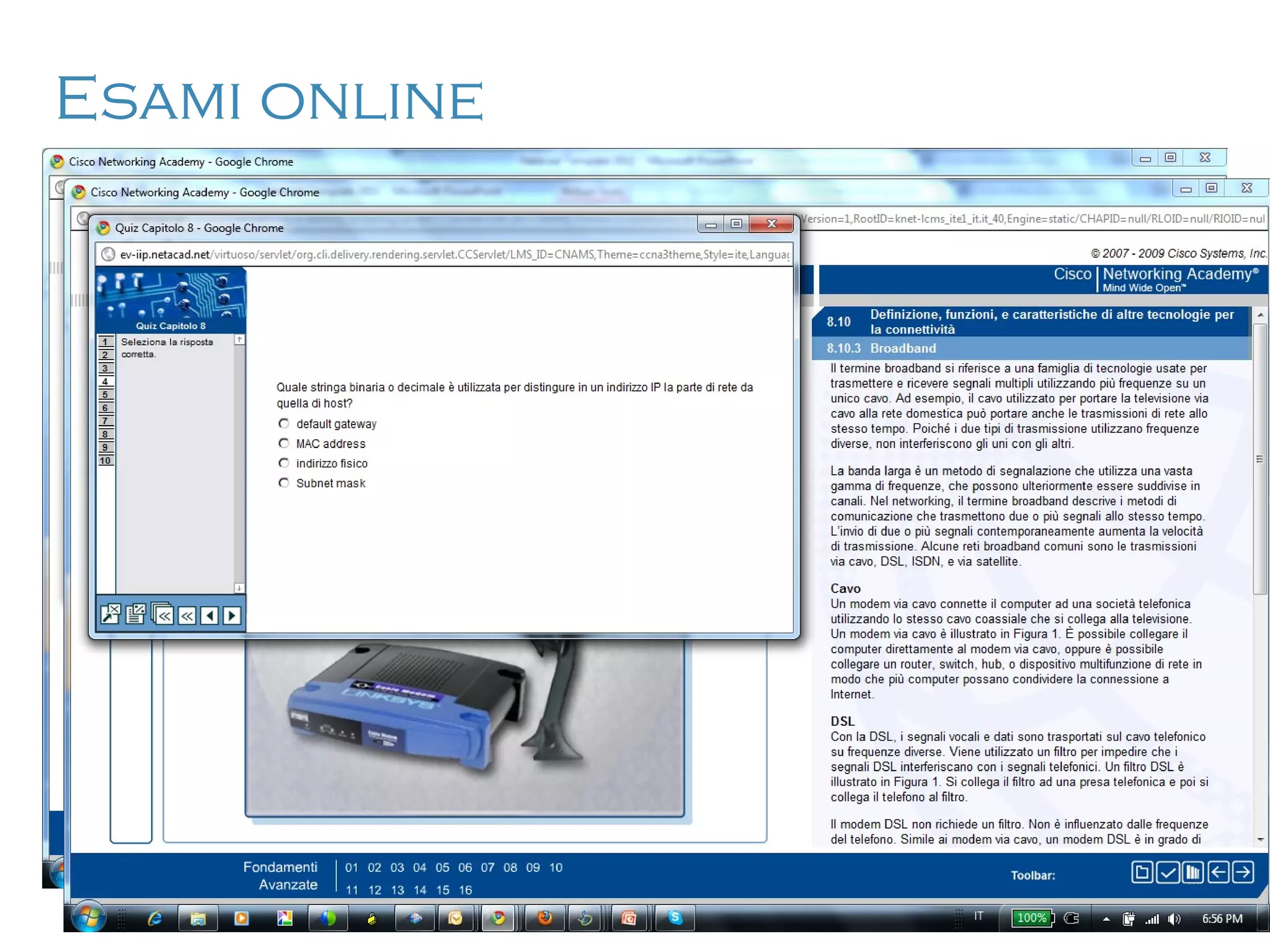This screenshot has height=952, width=1270.
Task: Click the books/glossary icon in the course Toolbar
Action: pyautogui.click(x=1192, y=873)
